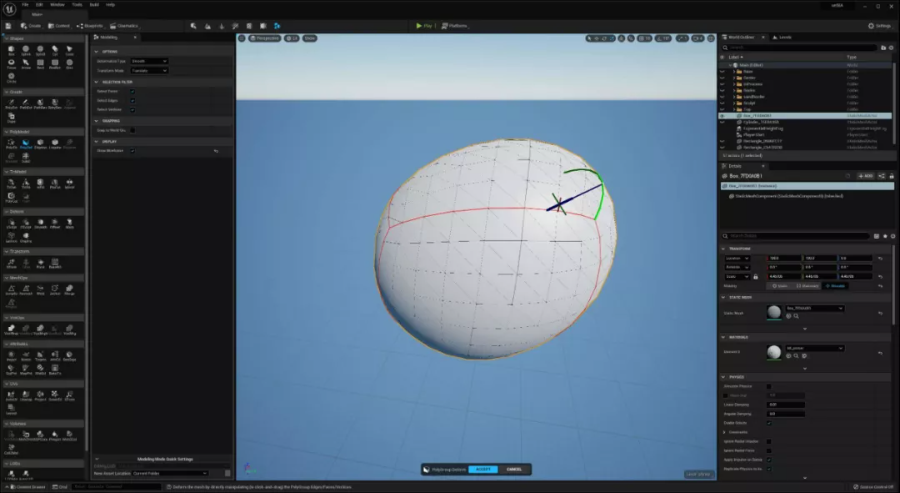Open the Perspective viewport dropdown
The height and width of the screenshot is (493, 900).
[x=265, y=38]
